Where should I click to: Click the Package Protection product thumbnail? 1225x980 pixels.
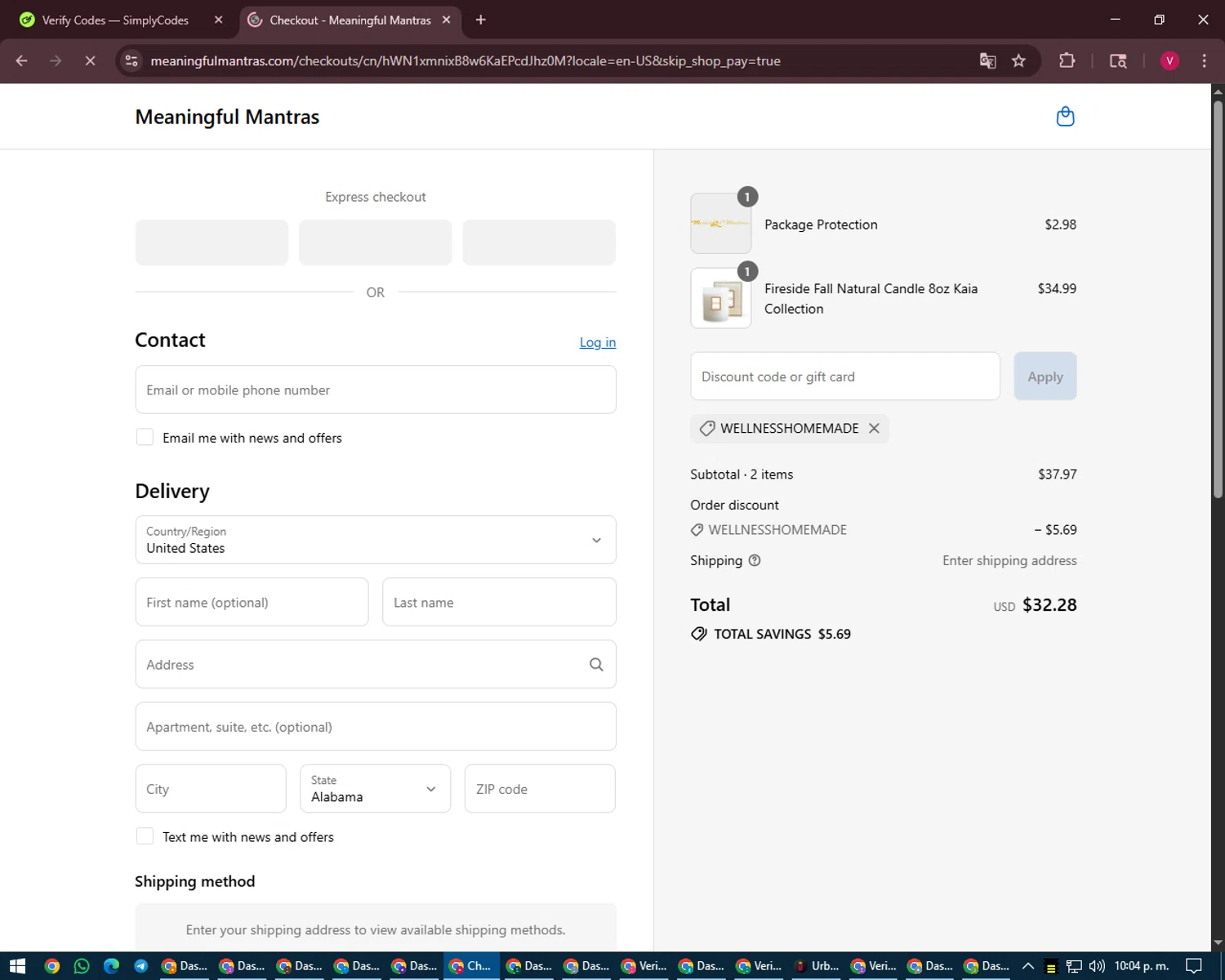[x=721, y=223]
